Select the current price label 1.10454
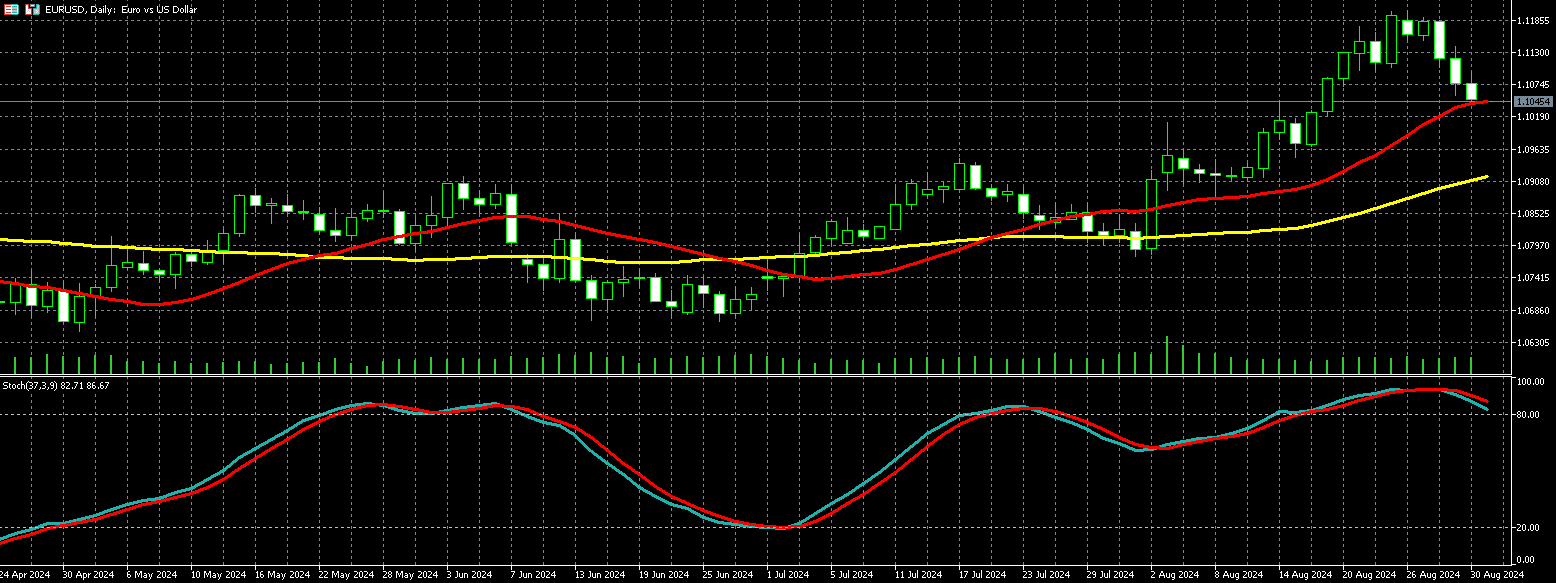Image resolution: width=1556 pixels, height=583 pixels. pyautogui.click(x=1532, y=102)
